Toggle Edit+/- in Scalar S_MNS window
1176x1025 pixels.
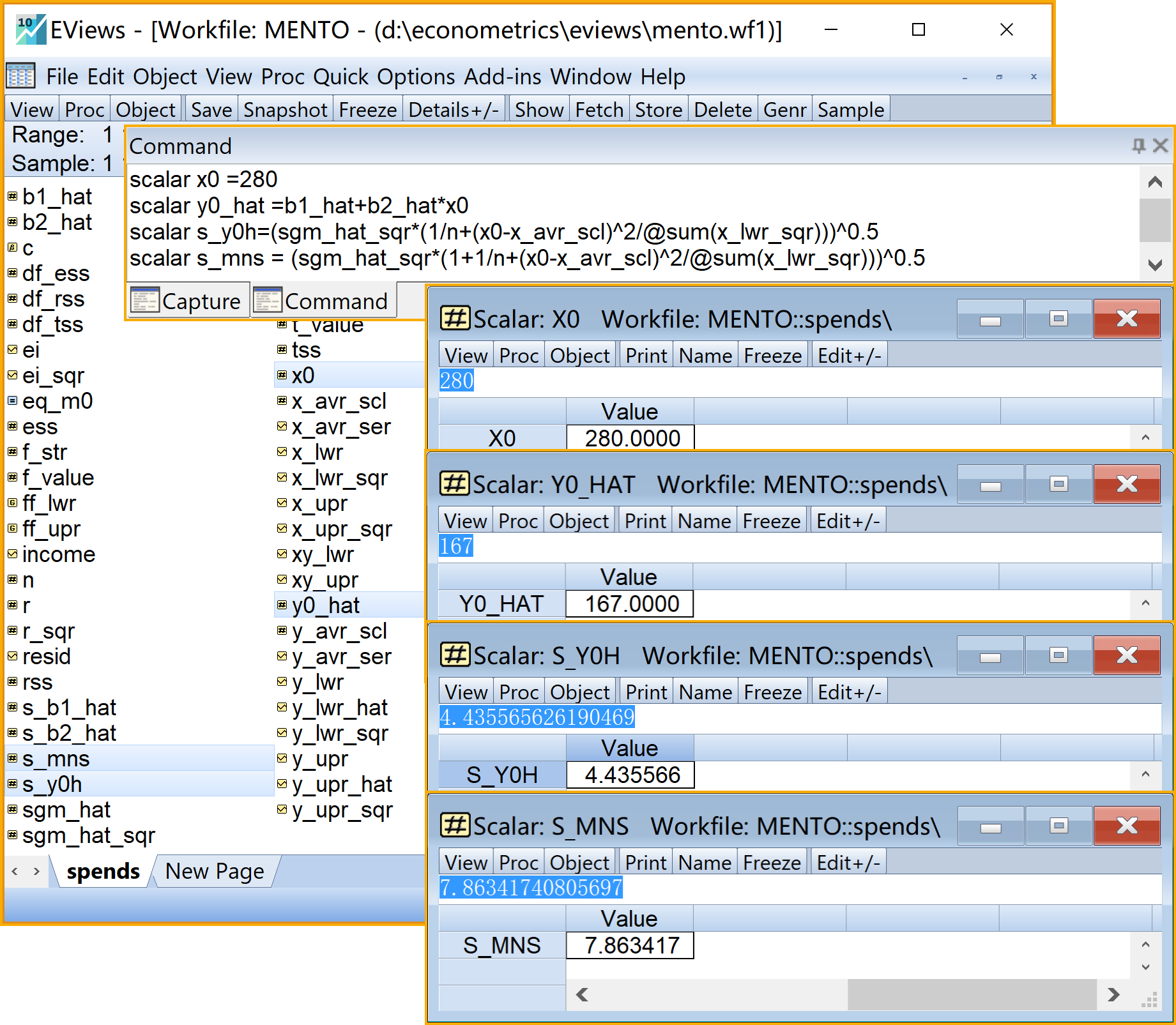pos(848,863)
